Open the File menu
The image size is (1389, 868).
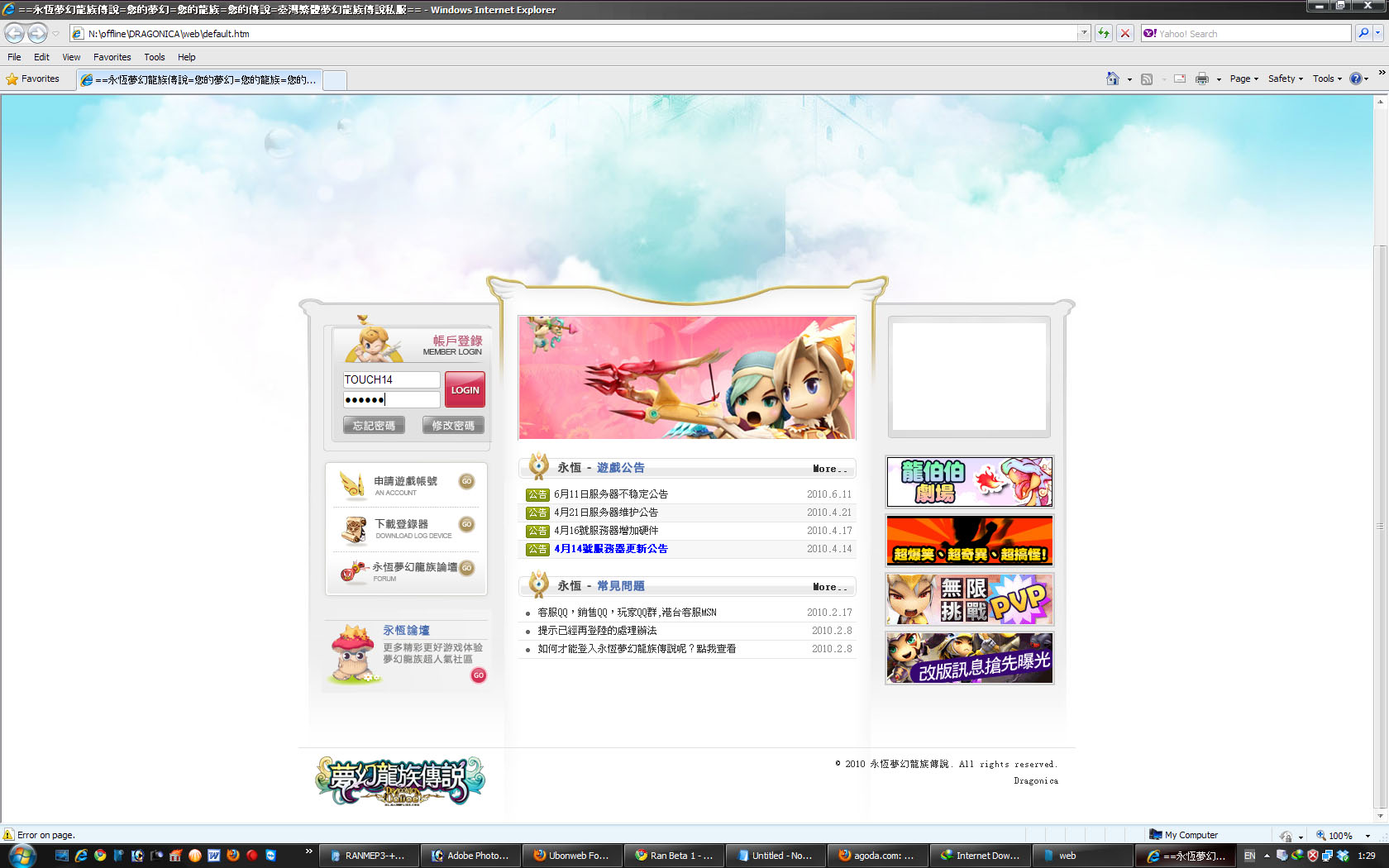tap(14, 57)
